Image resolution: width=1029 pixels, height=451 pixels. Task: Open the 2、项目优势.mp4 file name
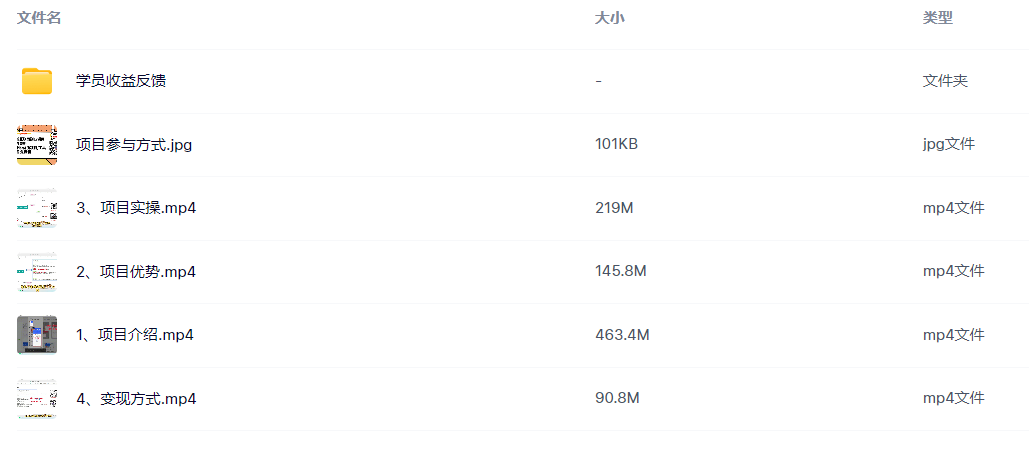point(136,272)
